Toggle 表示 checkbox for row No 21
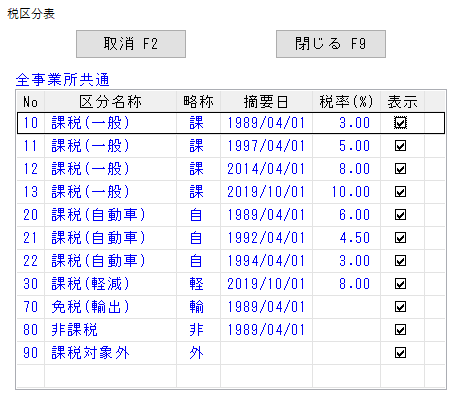 click(x=400, y=238)
